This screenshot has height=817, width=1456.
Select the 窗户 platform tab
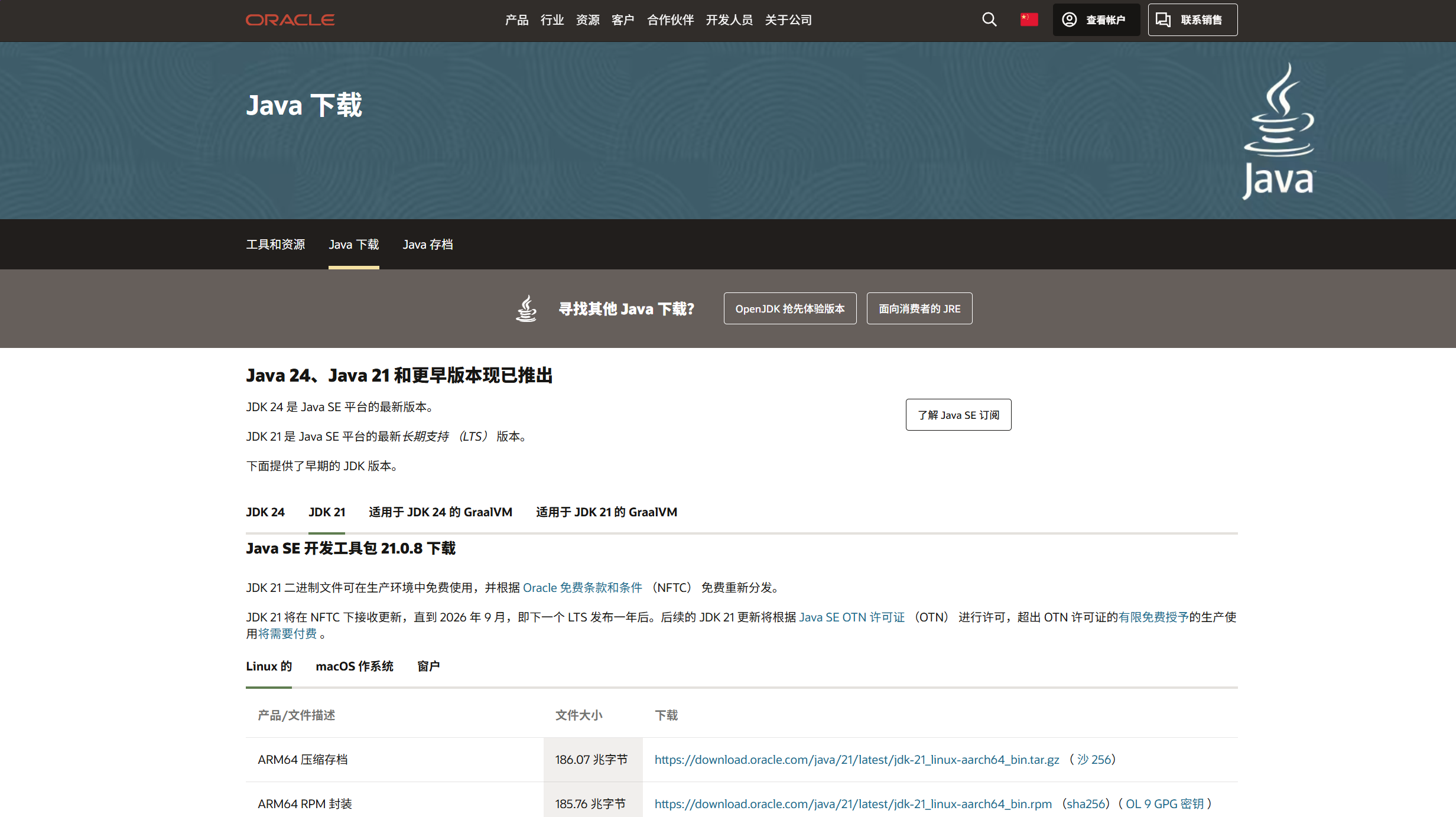(428, 666)
